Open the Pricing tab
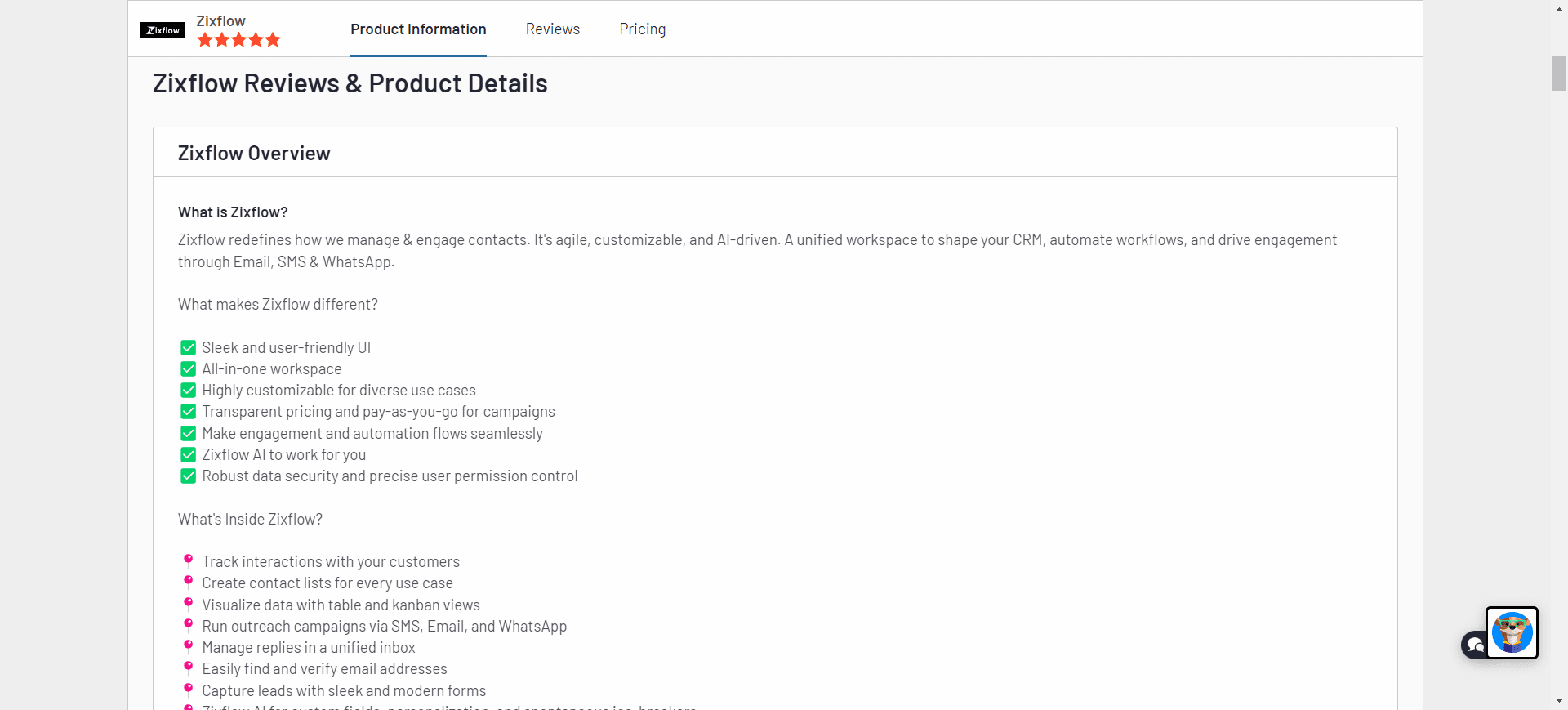The image size is (1568, 710). coord(642,29)
